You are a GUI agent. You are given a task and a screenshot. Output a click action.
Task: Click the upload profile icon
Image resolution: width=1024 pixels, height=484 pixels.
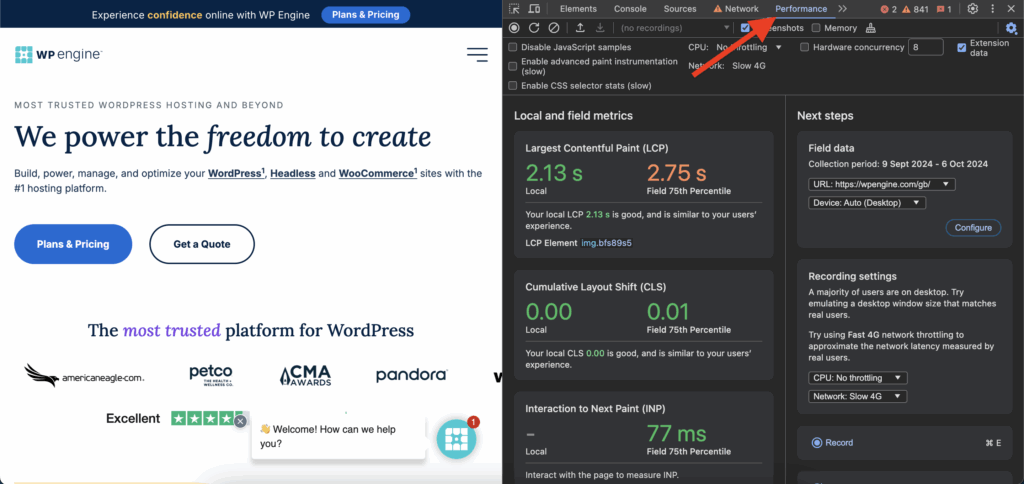[x=580, y=28]
